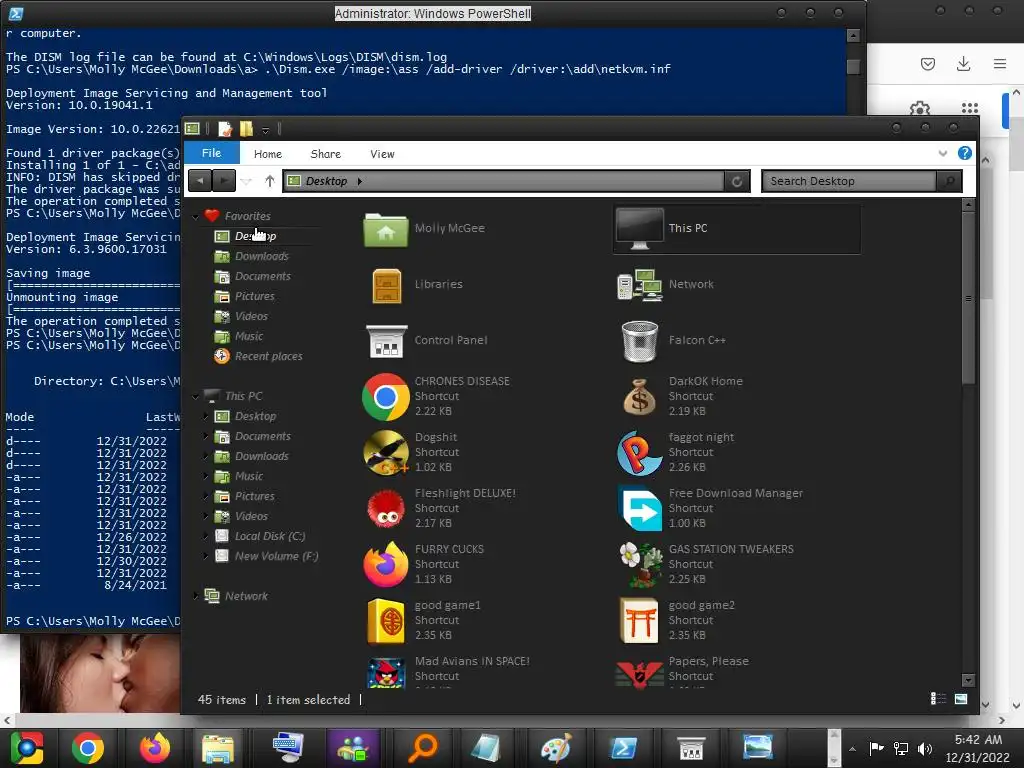Open the File menu tab
The image size is (1024, 768).
tap(211, 153)
